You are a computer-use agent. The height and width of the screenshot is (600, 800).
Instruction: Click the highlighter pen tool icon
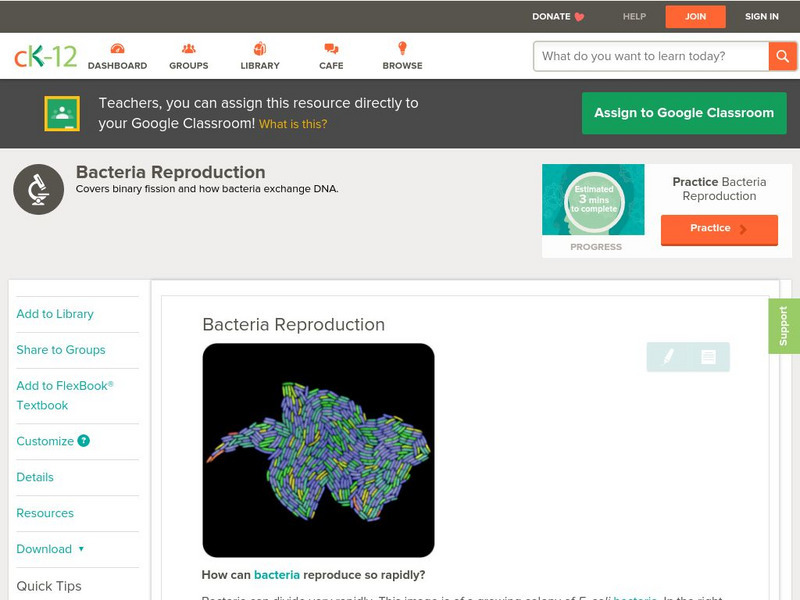coord(668,357)
